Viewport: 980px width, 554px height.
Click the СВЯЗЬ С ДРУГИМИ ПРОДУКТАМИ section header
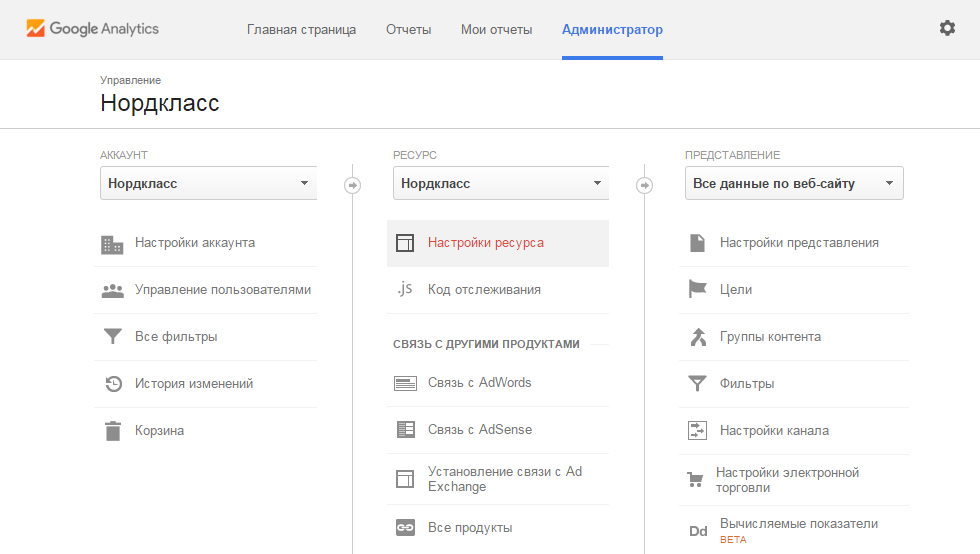tap(486, 344)
